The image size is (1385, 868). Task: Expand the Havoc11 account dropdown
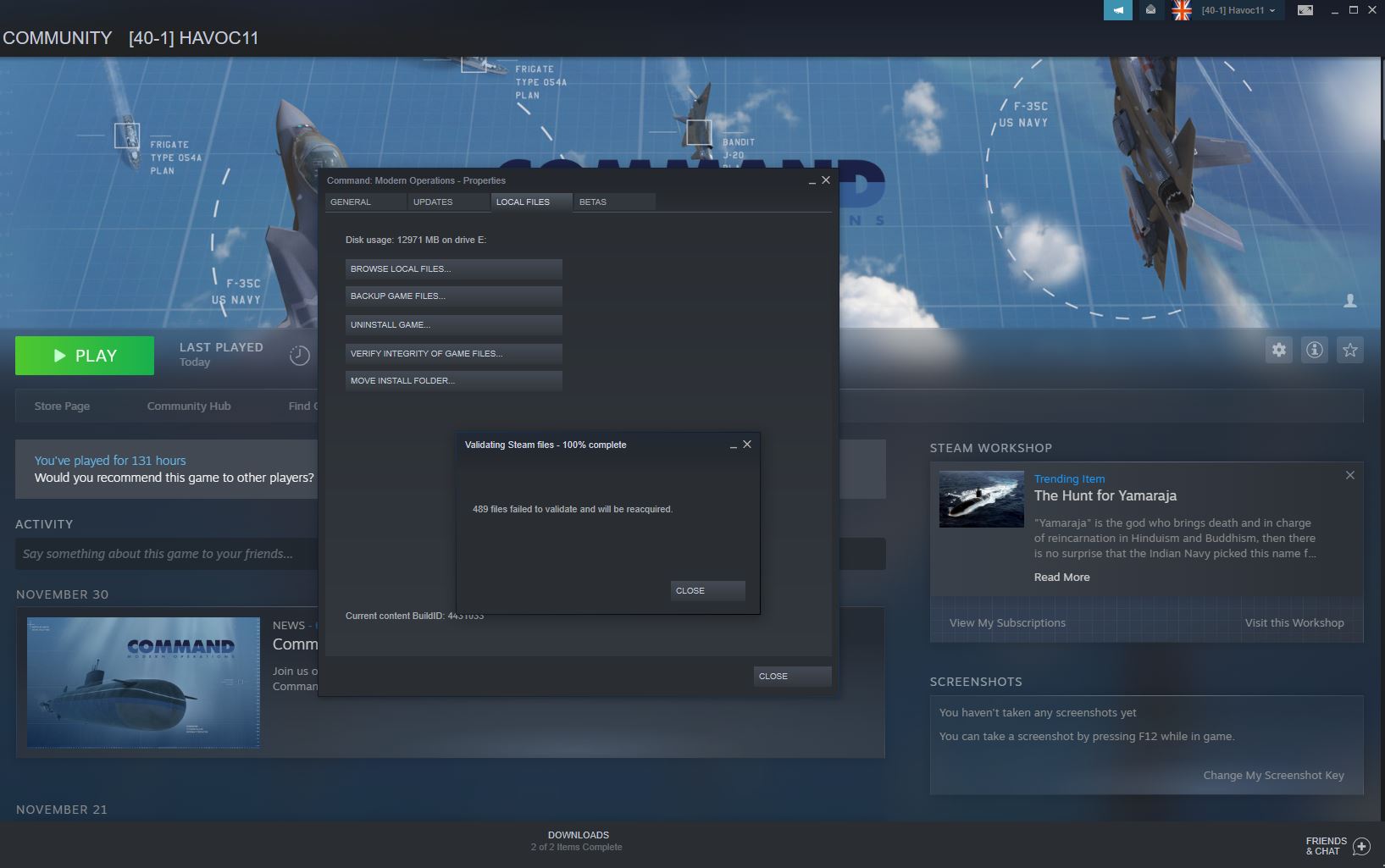(1237, 10)
